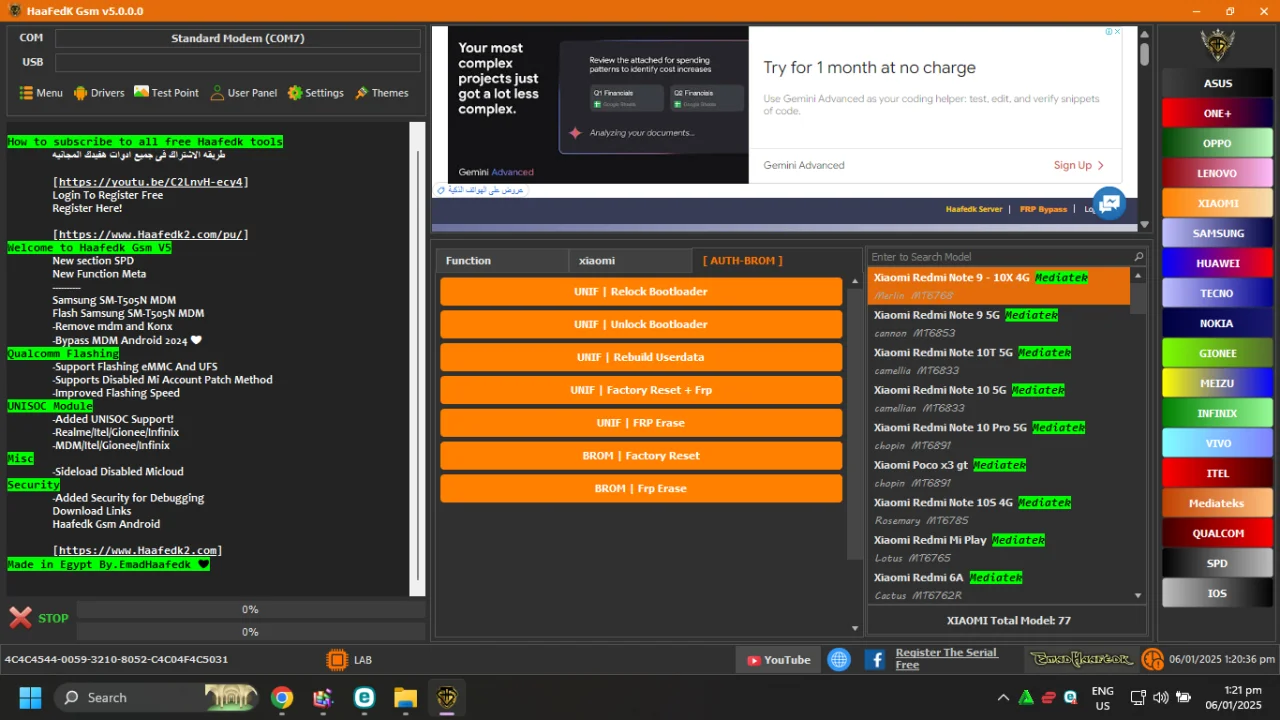Open the USB device dropdown
Screen dimensions: 1280x720
point(238,62)
